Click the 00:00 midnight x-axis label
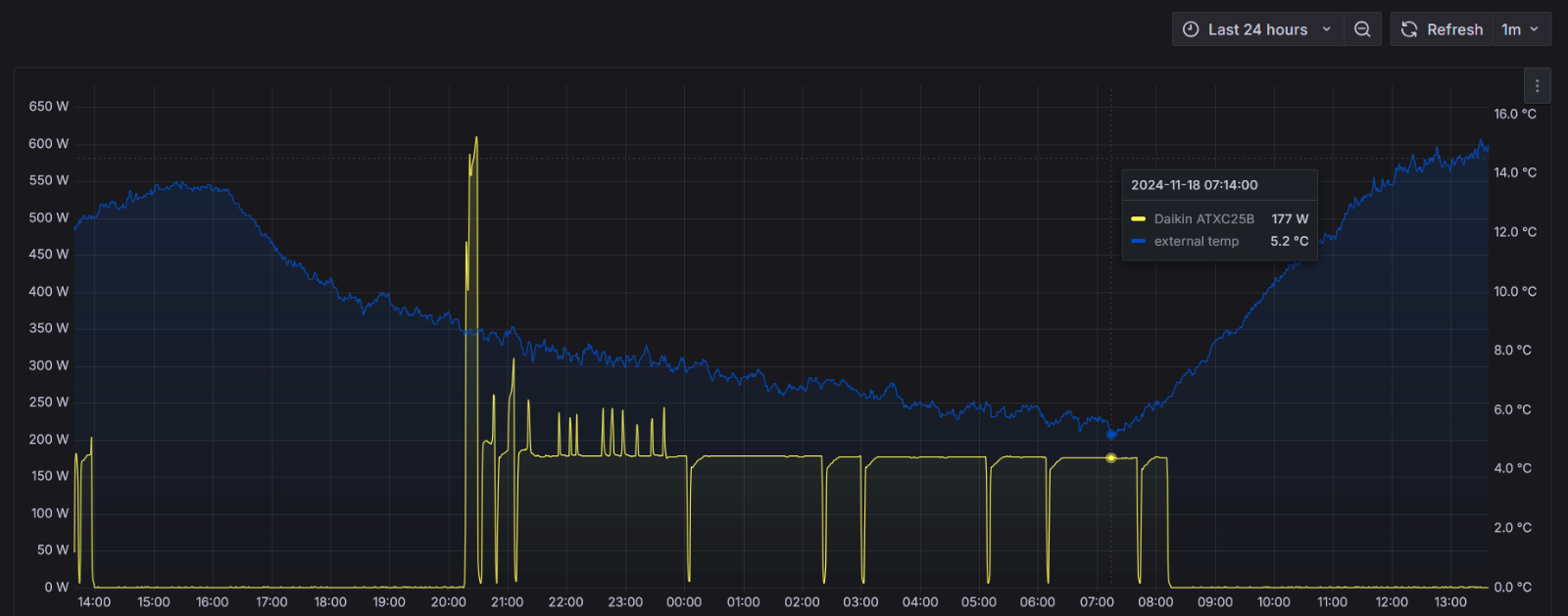1568x616 pixels. (684, 602)
